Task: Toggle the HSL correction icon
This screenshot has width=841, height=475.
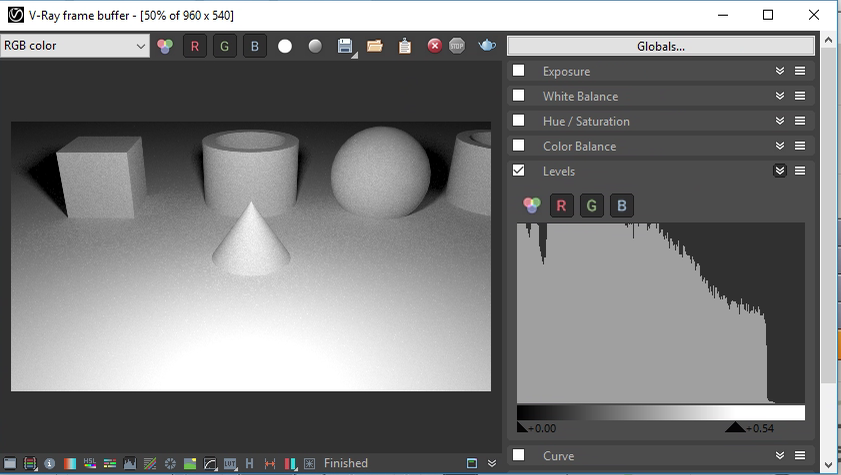Action: (x=90, y=463)
